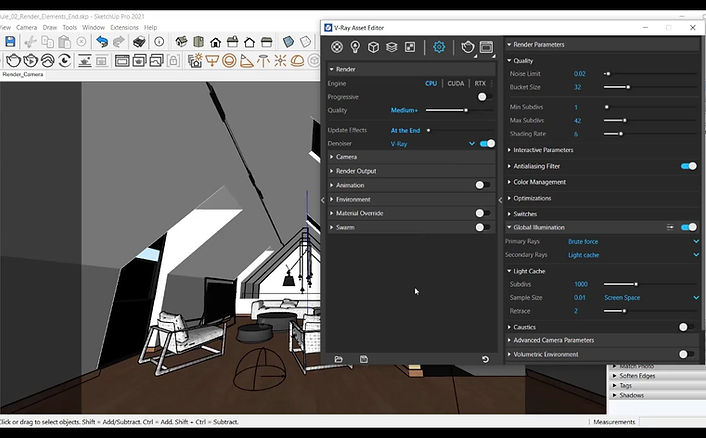706x438 pixels.
Task: Turn off the Antialiasing Filter toggle
Action: 688,166
